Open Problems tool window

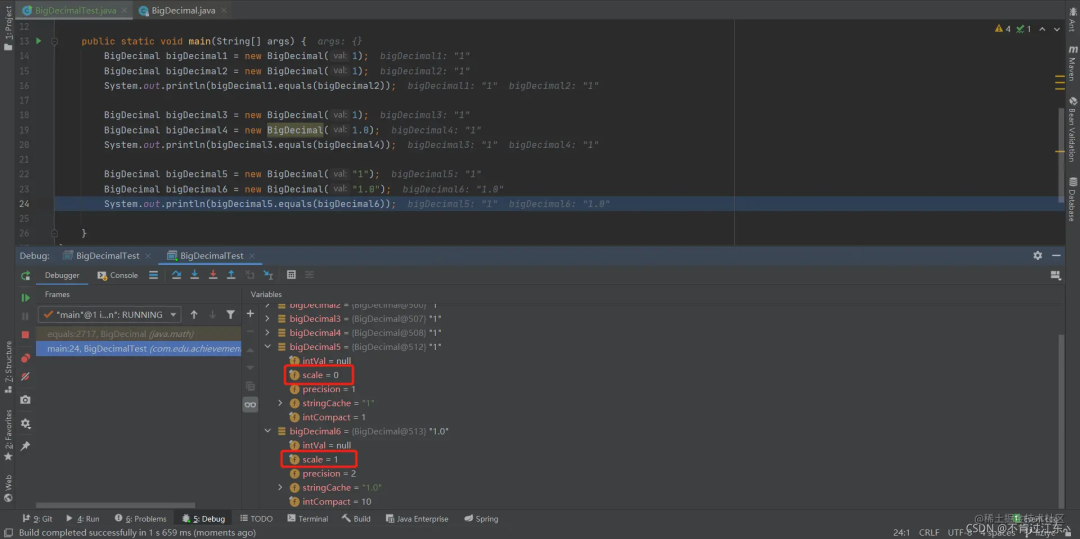(x=141, y=519)
